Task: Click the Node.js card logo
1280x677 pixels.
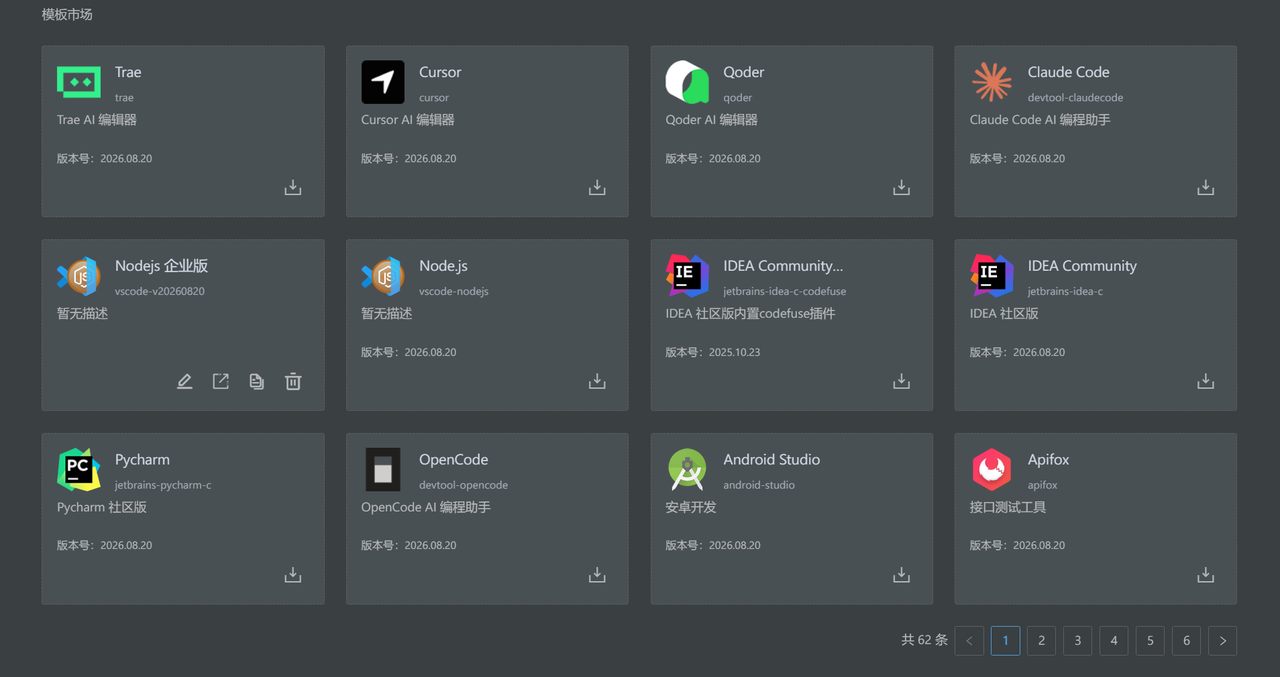Action: [x=383, y=276]
